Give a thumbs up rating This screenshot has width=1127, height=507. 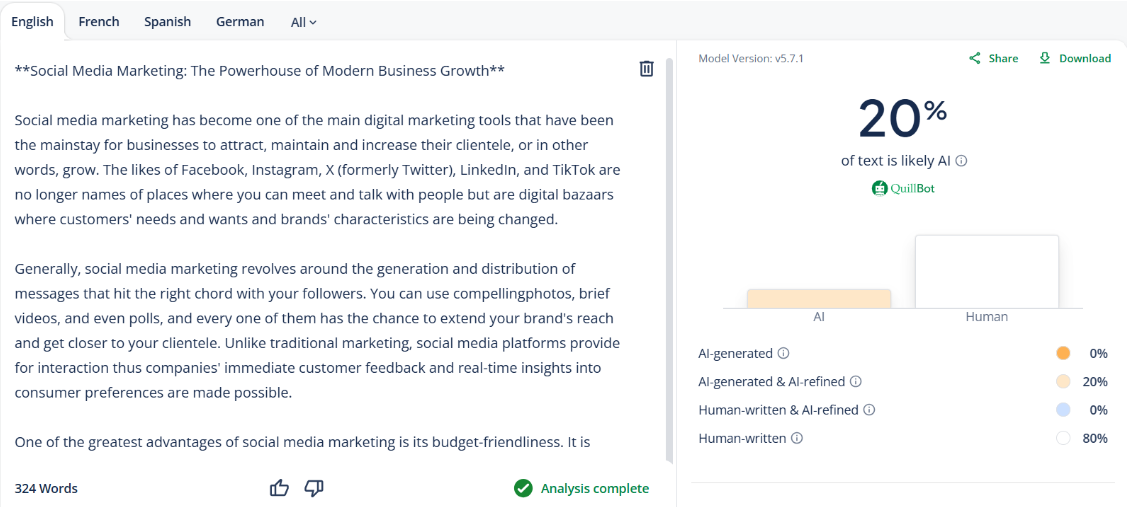tap(279, 488)
